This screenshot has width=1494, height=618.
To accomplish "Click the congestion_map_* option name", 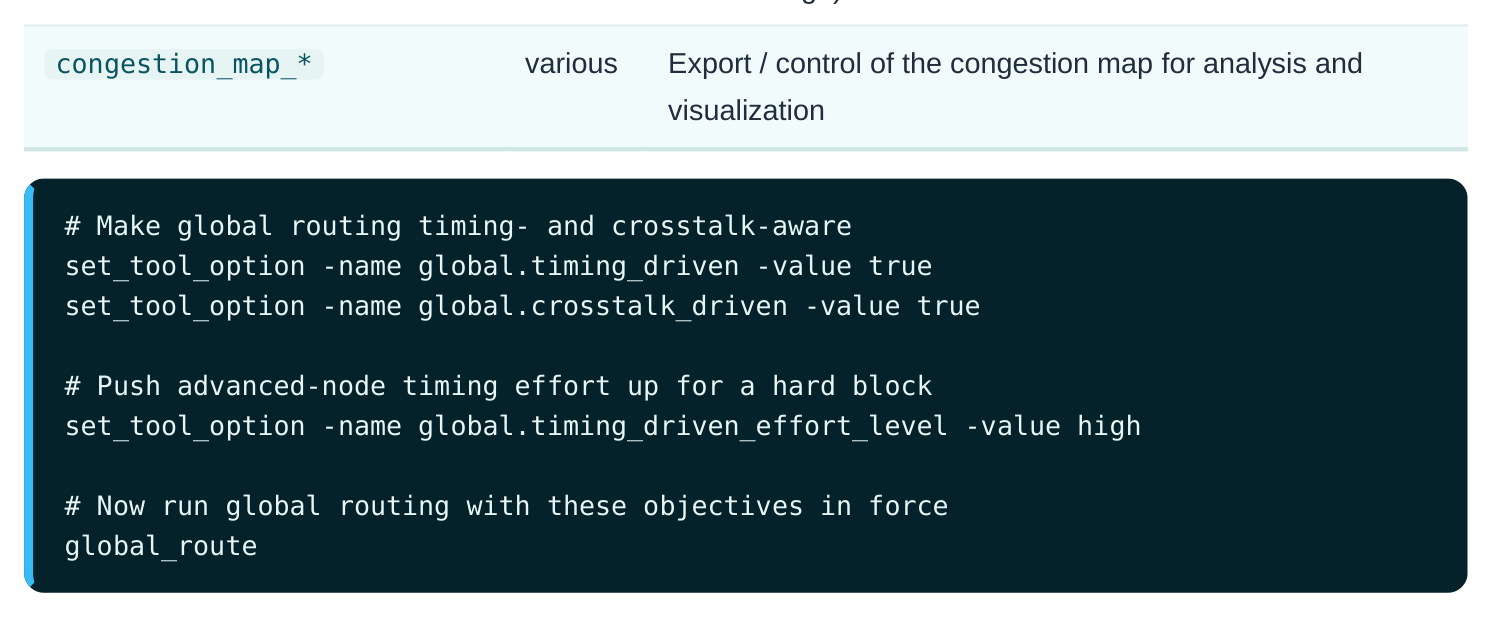I will point(184,64).
